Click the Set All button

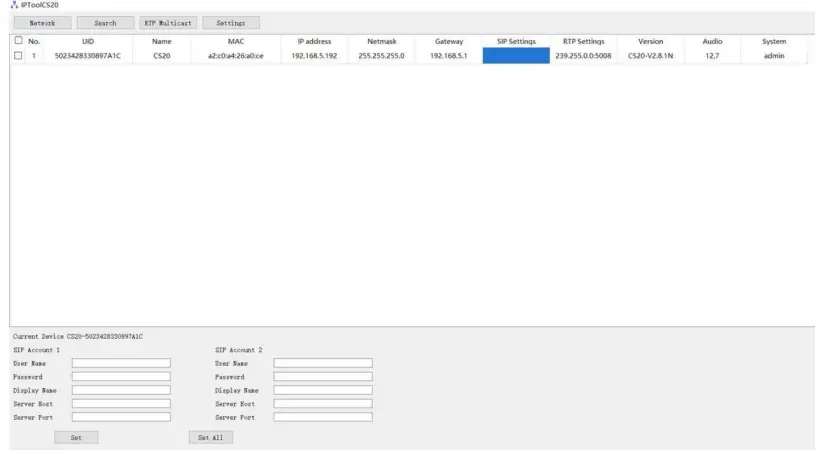coord(211,437)
